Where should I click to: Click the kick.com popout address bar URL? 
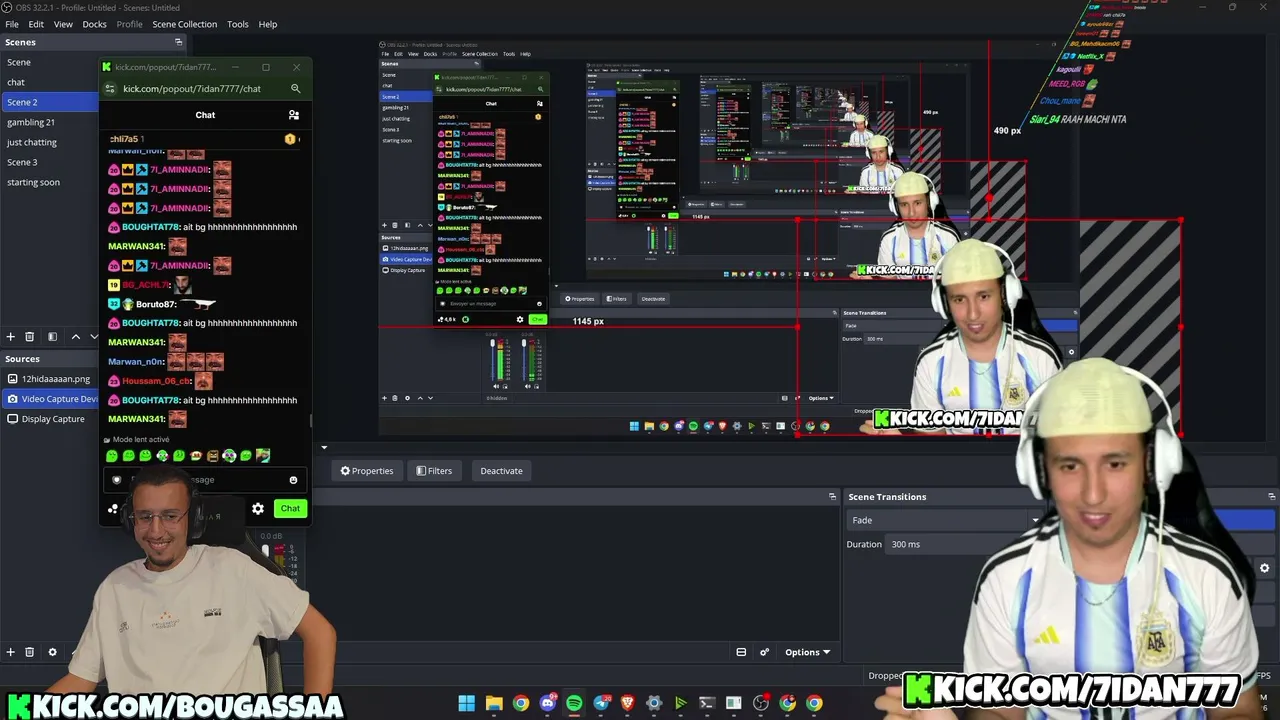point(192,89)
